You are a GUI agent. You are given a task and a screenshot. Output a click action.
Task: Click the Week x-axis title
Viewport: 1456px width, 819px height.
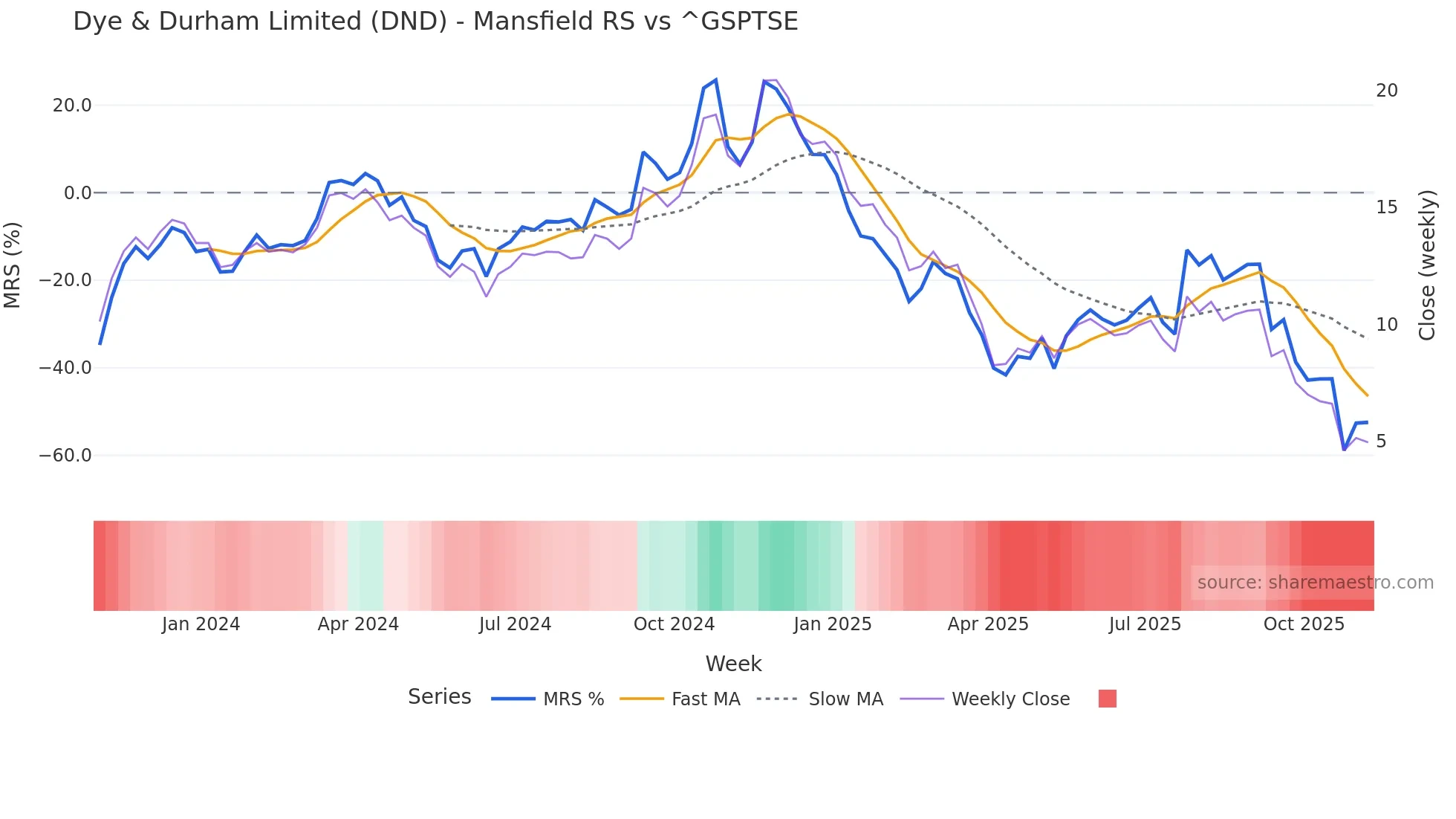click(x=733, y=664)
